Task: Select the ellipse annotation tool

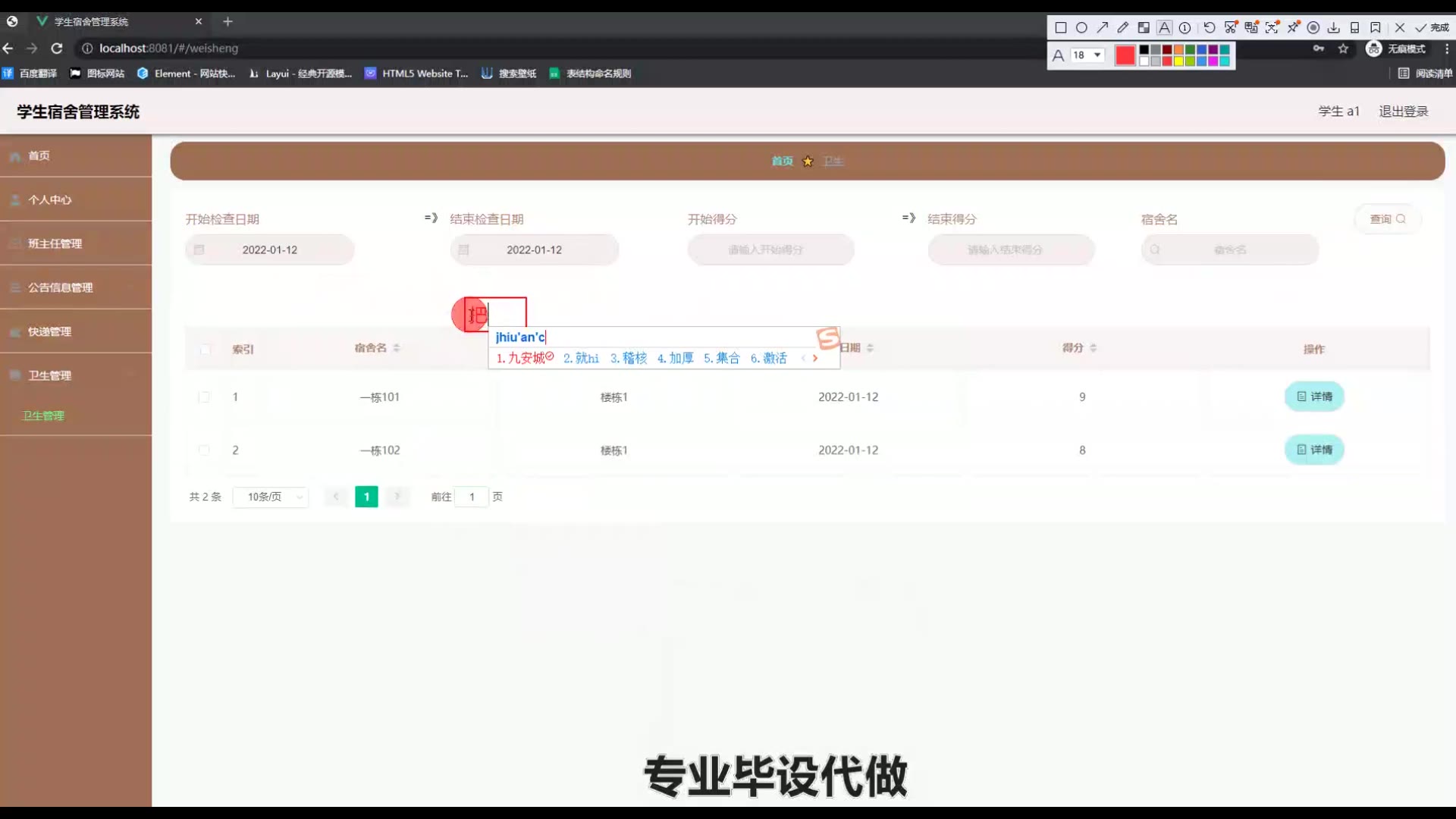Action: (x=1081, y=28)
